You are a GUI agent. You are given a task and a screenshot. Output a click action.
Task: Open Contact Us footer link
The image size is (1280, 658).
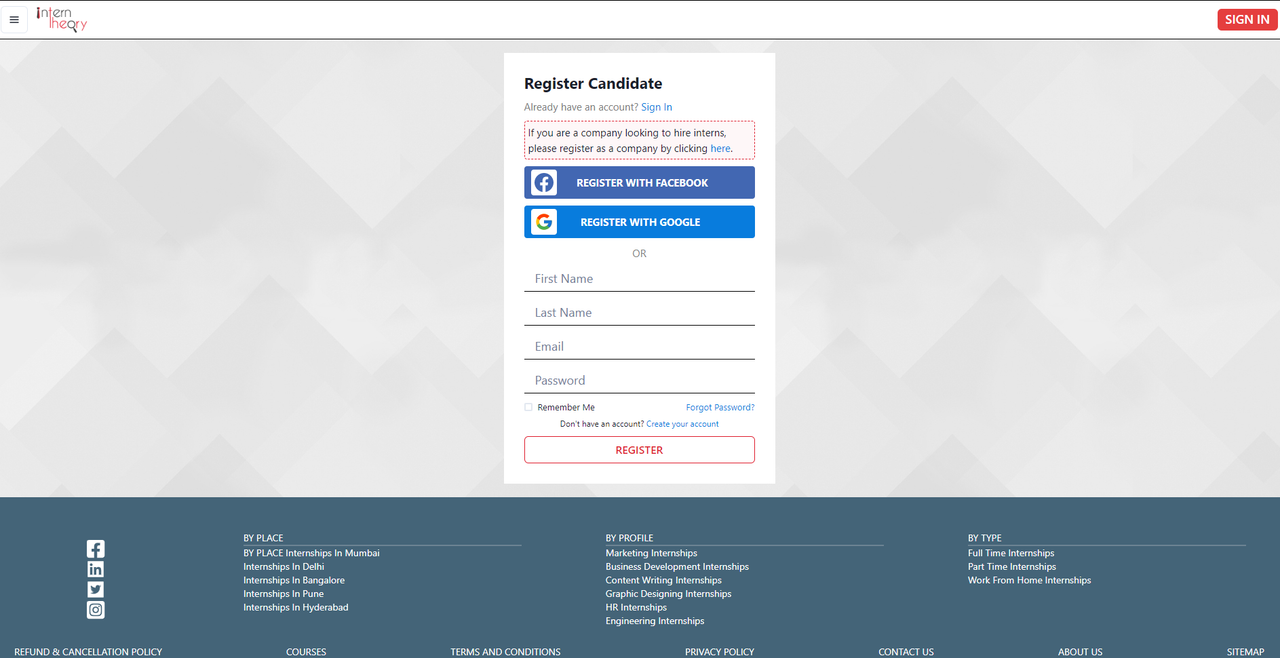(x=906, y=652)
